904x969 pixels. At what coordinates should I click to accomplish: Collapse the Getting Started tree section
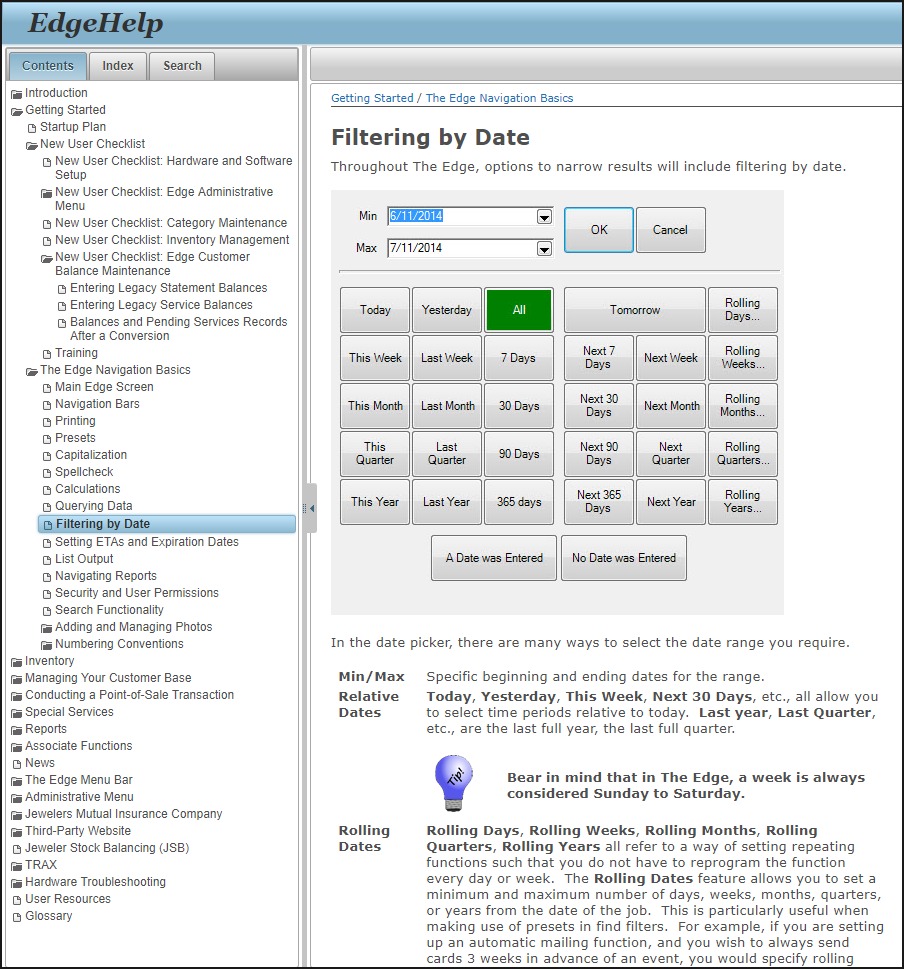tap(17, 111)
